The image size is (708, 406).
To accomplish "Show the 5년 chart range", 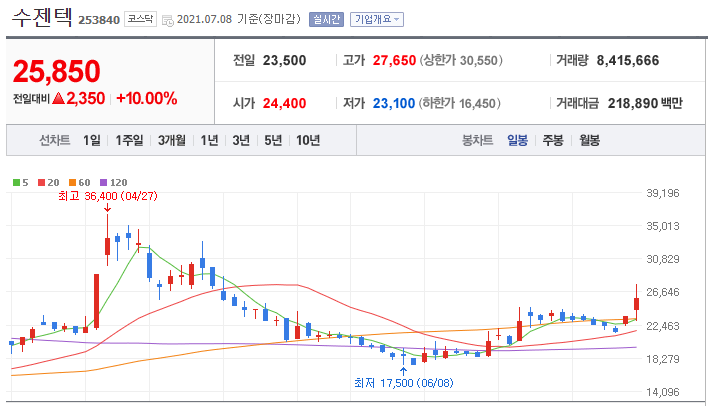I will [273, 140].
